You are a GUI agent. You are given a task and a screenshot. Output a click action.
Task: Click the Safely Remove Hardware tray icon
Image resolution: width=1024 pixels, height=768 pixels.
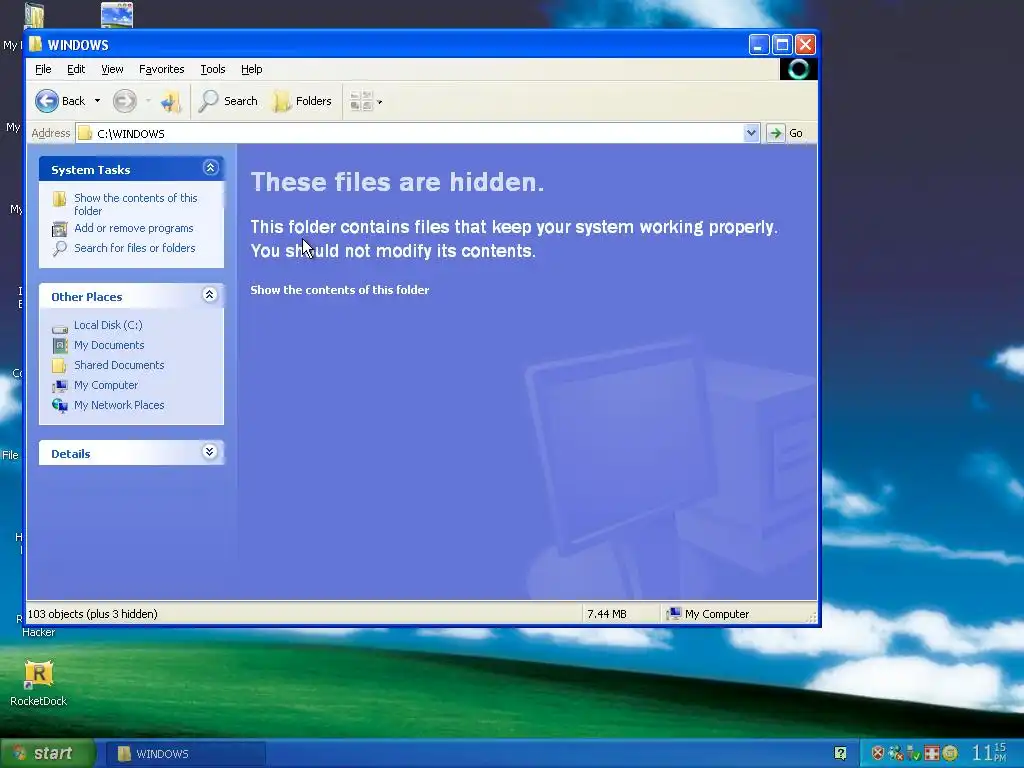[x=914, y=754]
